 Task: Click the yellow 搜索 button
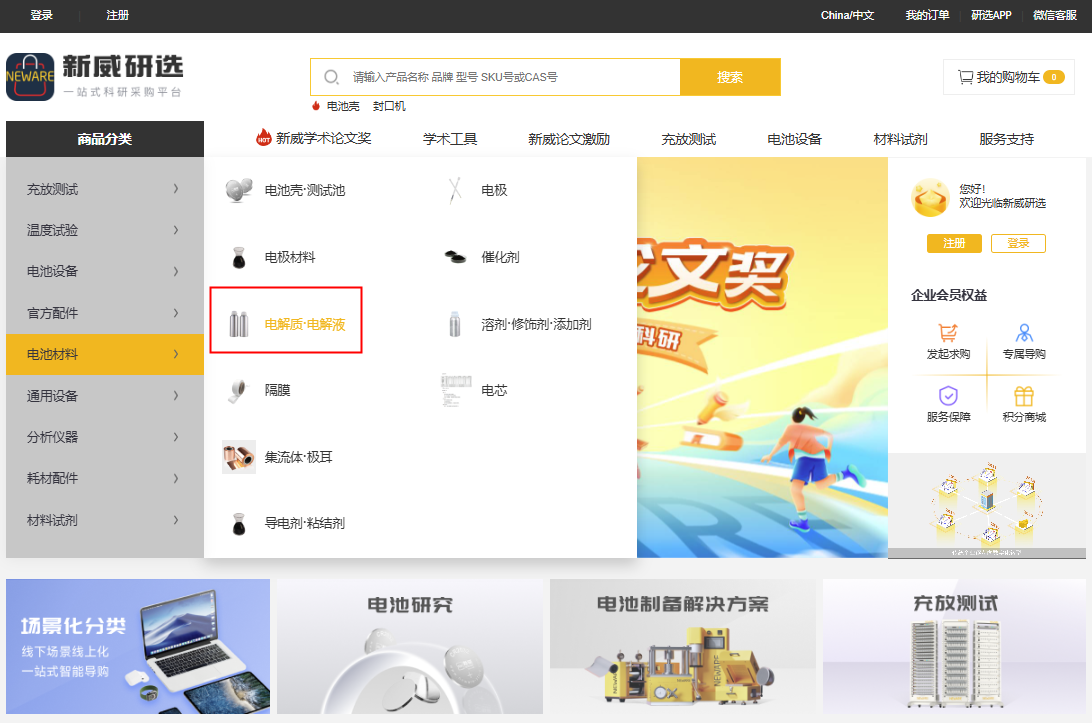730,77
